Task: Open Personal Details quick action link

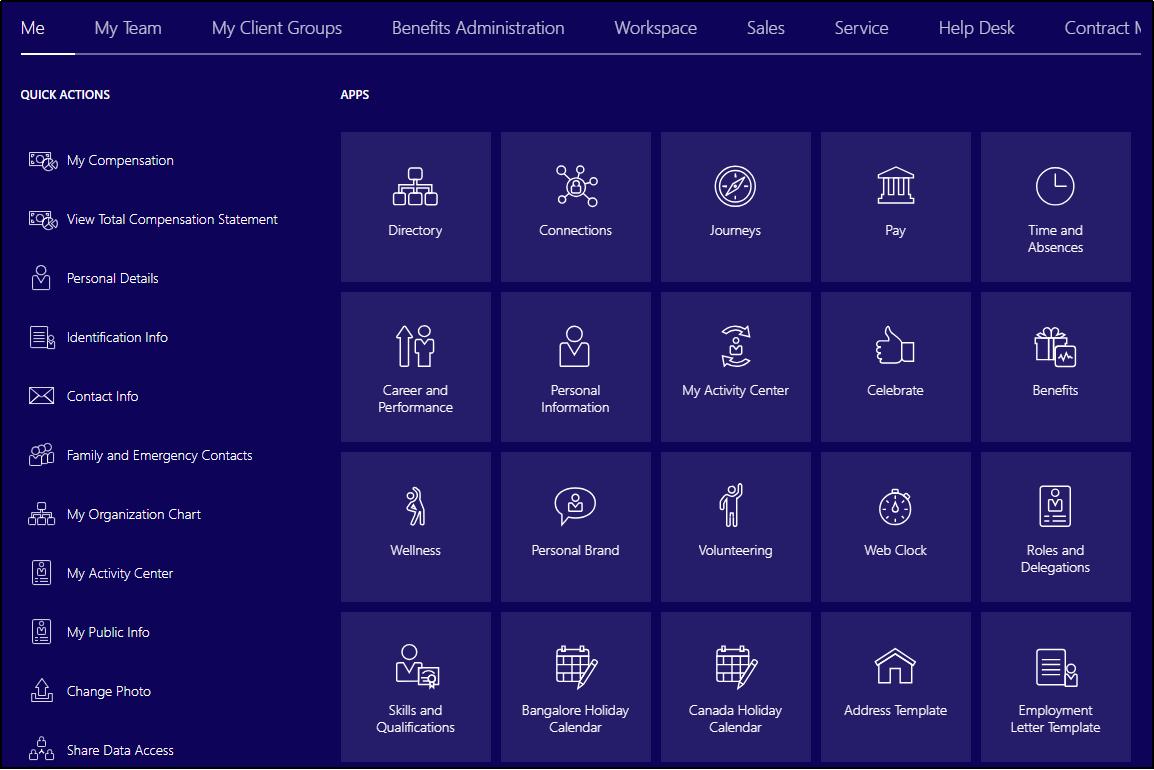Action: click(112, 278)
